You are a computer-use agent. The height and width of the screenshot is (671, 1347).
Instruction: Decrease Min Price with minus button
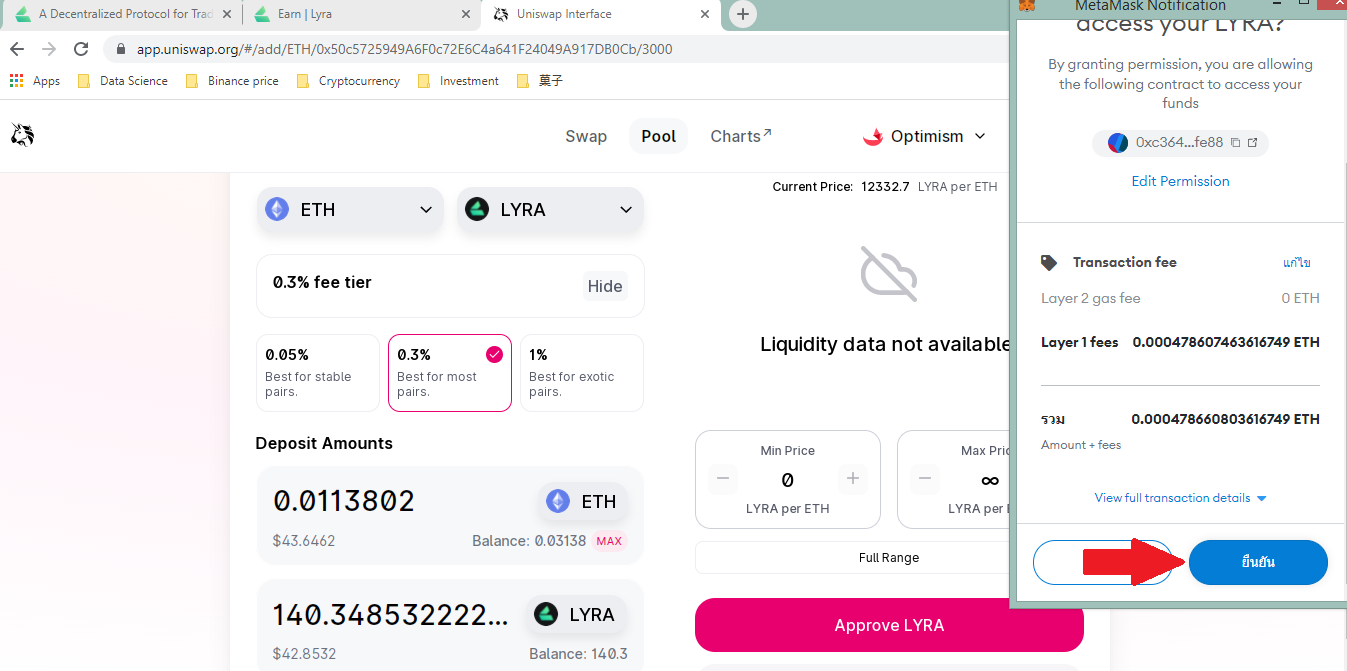pos(724,479)
